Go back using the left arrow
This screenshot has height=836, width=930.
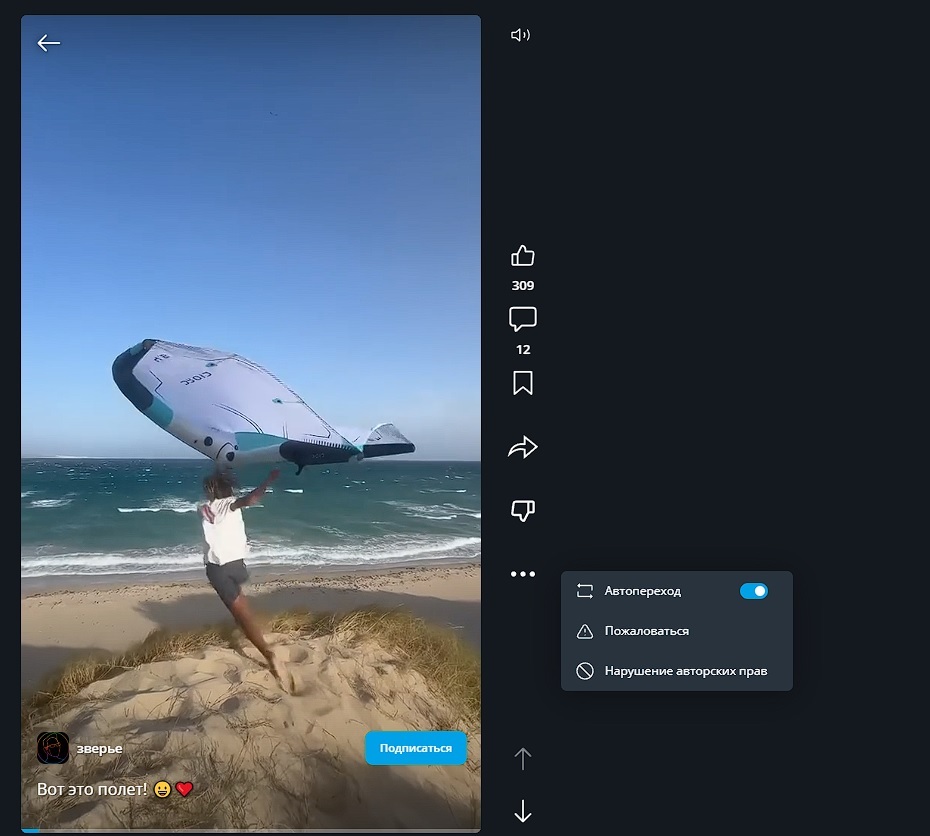pos(48,43)
